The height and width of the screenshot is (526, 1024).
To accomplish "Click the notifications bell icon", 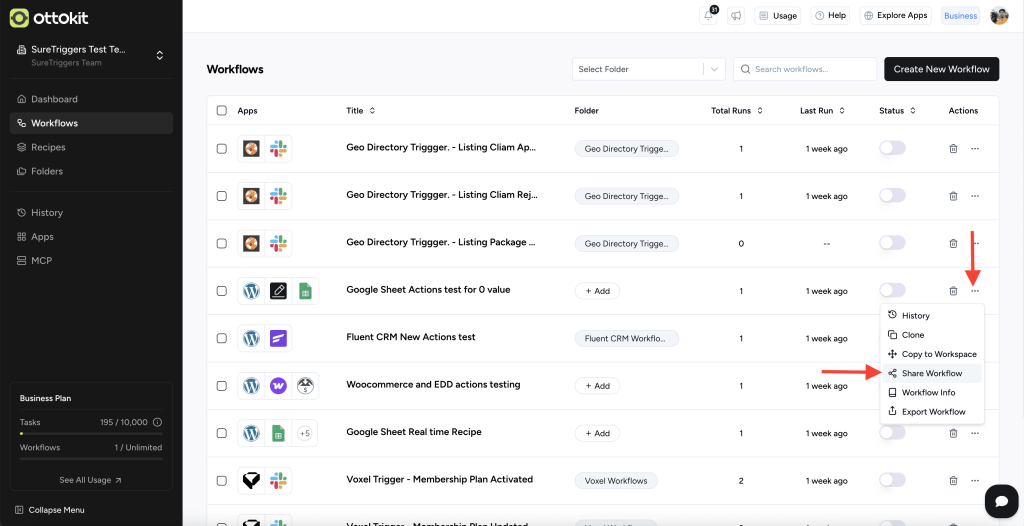I will pyautogui.click(x=709, y=16).
